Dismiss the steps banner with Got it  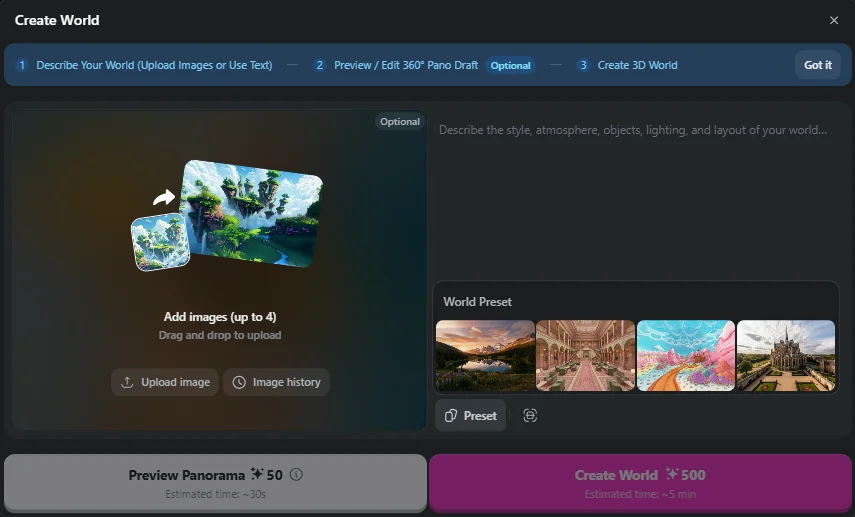(817, 65)
